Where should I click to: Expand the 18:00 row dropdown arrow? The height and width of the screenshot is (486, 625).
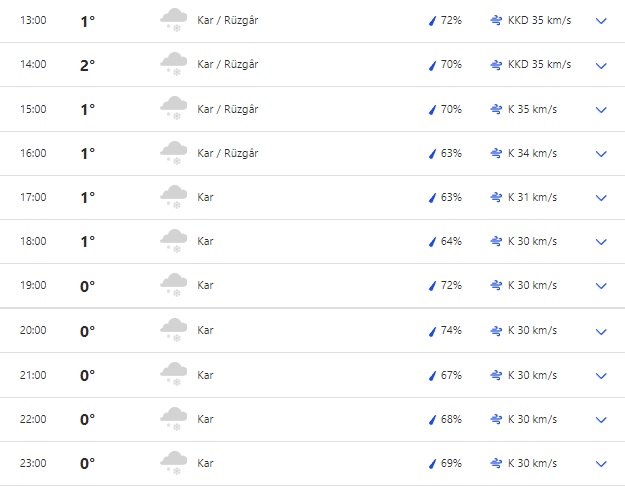tap(601, 242)
